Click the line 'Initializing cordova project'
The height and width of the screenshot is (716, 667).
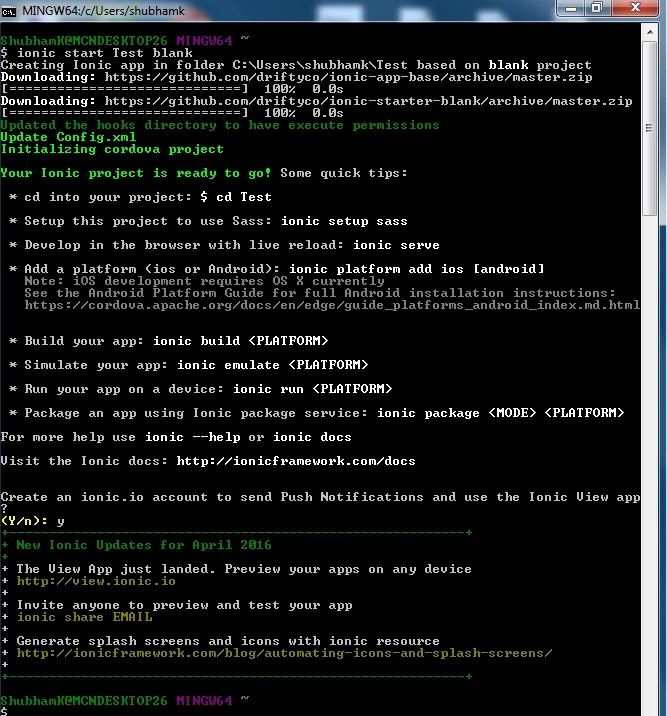pyautogui.click(x=112, y=149)
